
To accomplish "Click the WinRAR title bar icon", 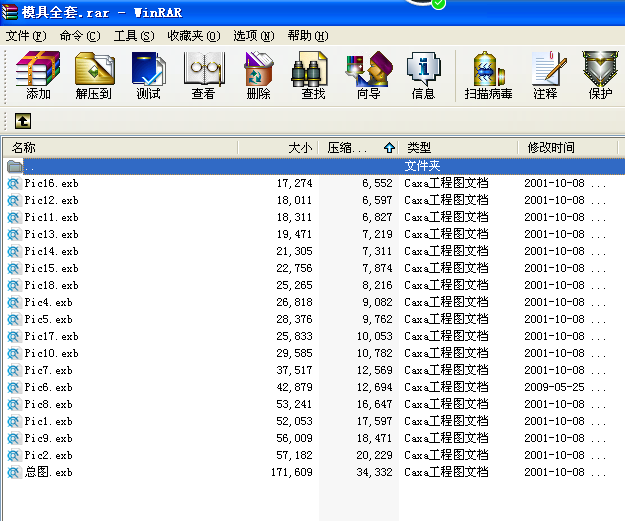I will [10, 12].
